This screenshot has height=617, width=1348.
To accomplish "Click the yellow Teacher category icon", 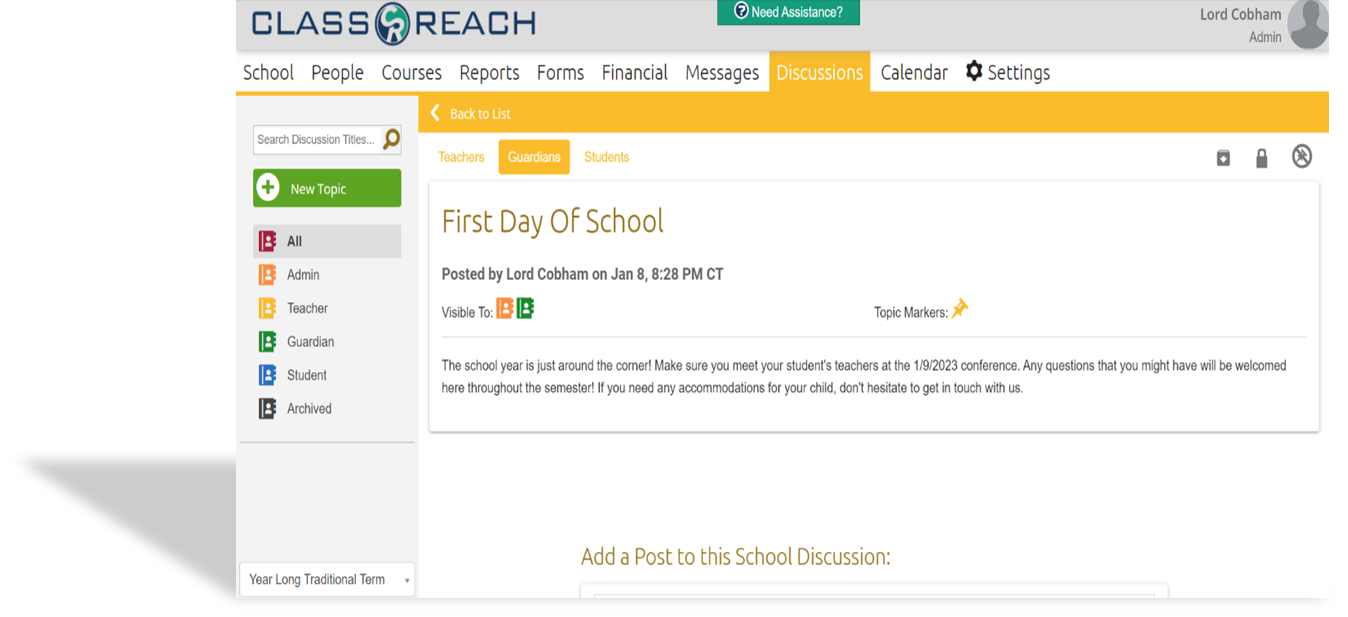I will pos(267,308).
